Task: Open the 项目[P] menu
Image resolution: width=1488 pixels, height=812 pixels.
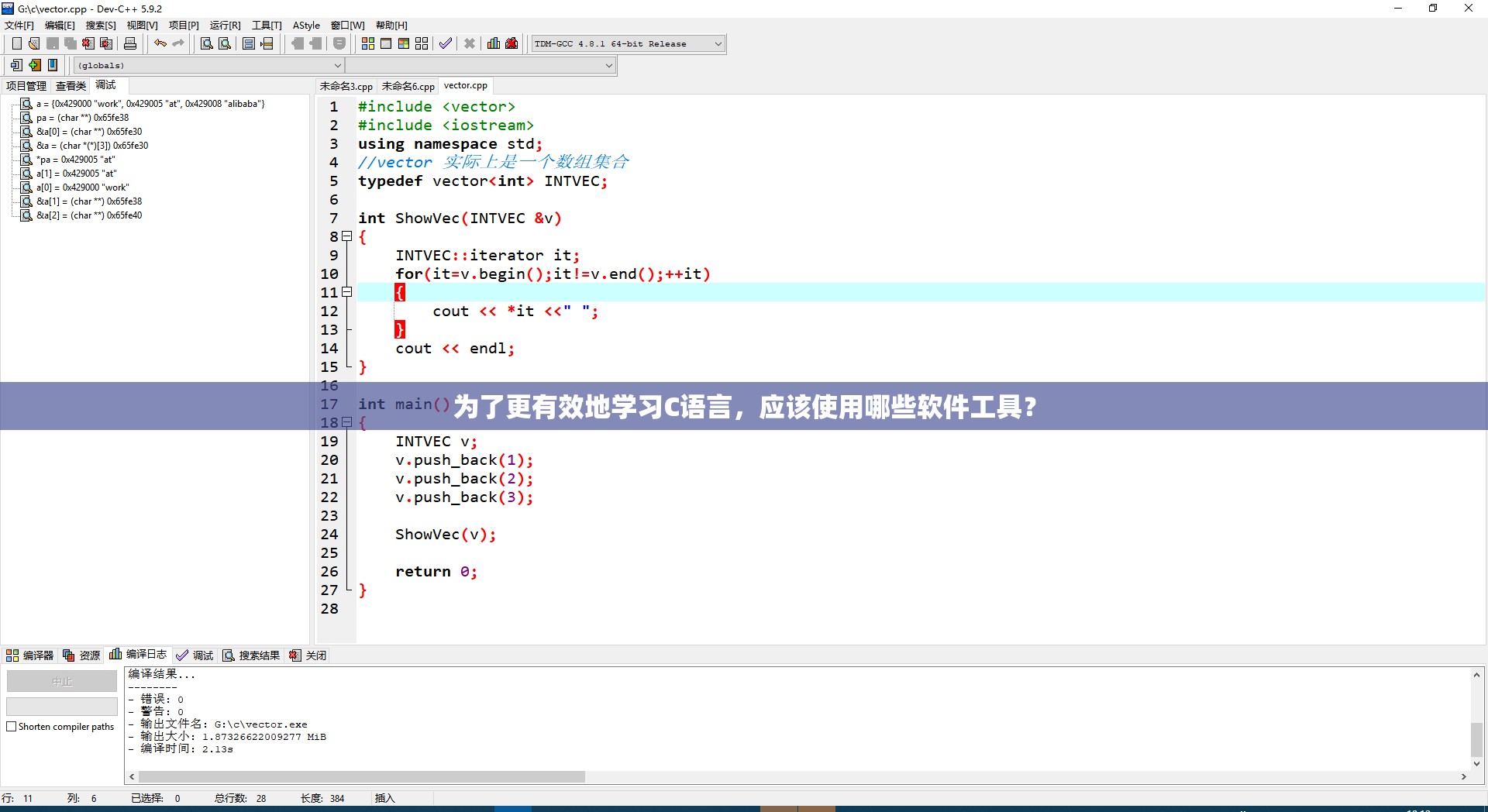Action: click(x=184, y=26)
